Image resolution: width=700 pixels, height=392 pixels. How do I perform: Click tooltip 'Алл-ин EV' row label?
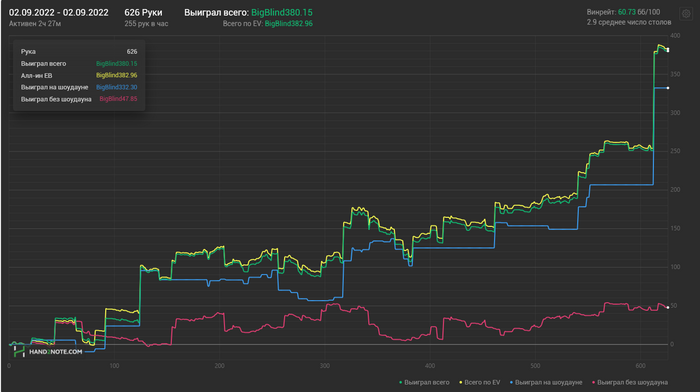[x=37, y=75]
